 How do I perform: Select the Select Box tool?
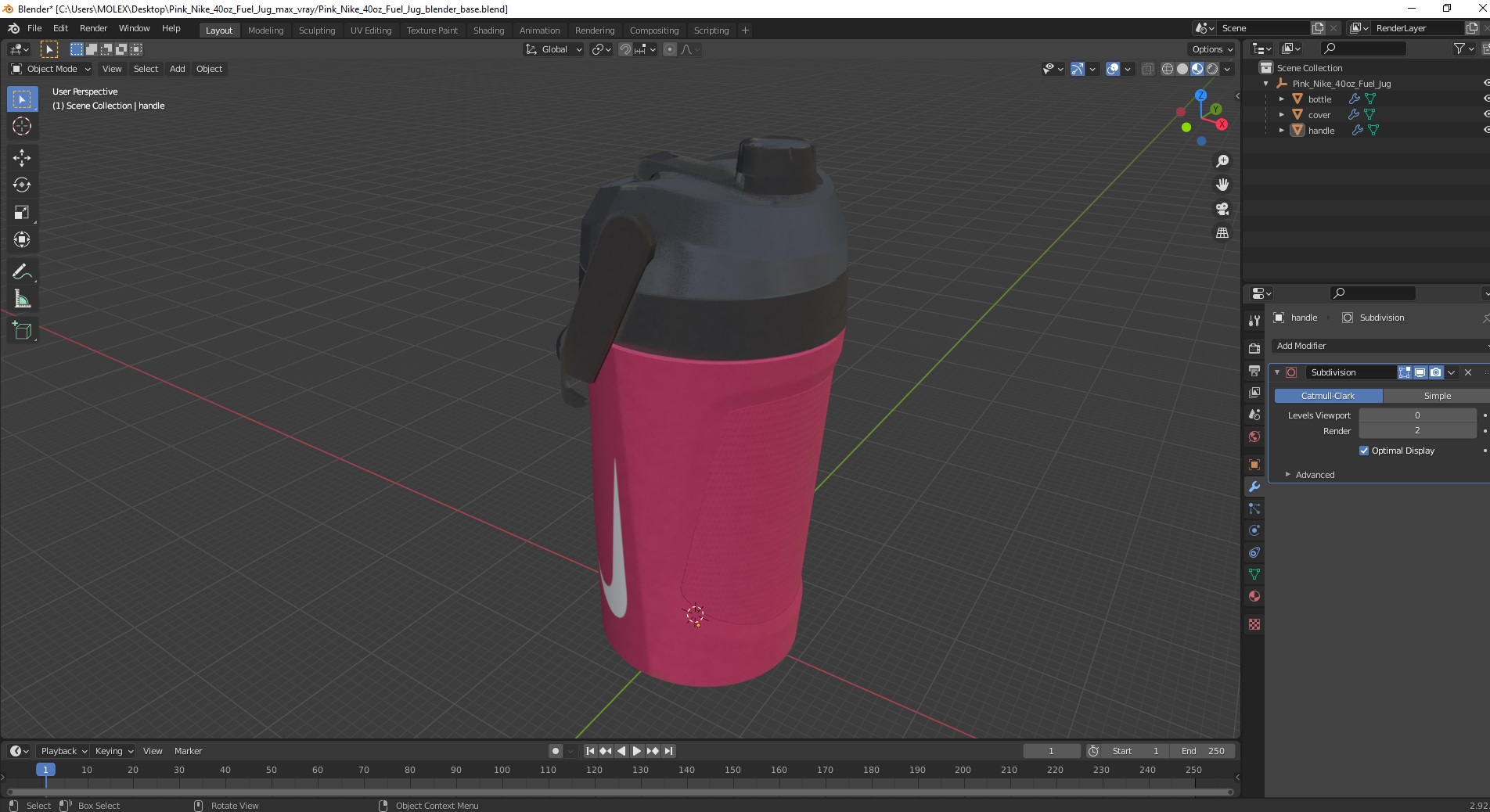(22, 99)
